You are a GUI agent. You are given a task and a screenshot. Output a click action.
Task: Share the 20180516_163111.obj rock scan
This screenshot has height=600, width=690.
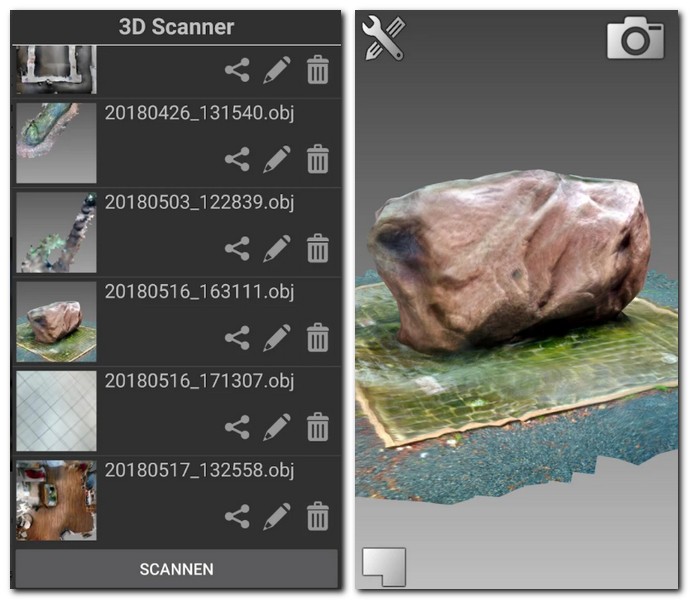[x=237, y=337]
